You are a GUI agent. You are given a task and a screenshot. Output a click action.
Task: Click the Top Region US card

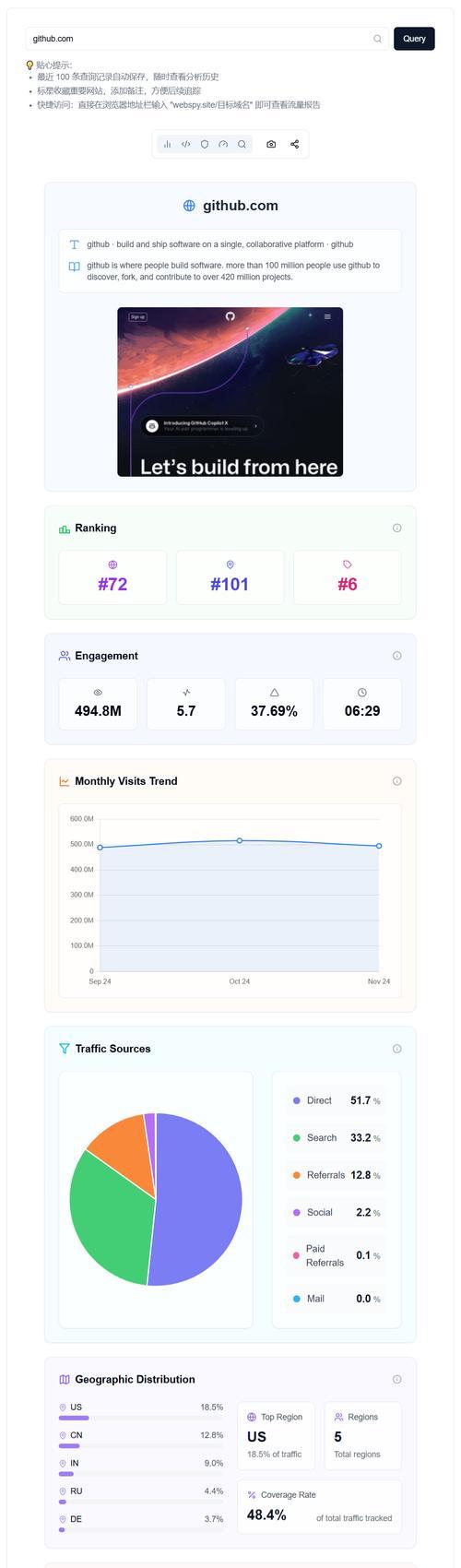[x=276, y=1436]
